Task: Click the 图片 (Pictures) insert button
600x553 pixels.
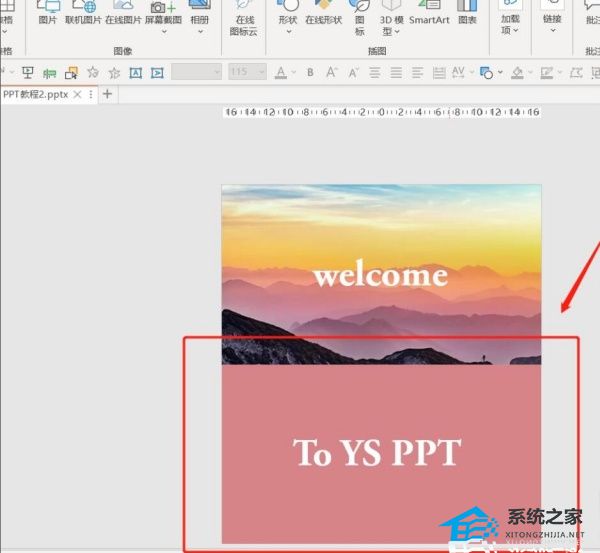Action: click(x=48, y=13)
